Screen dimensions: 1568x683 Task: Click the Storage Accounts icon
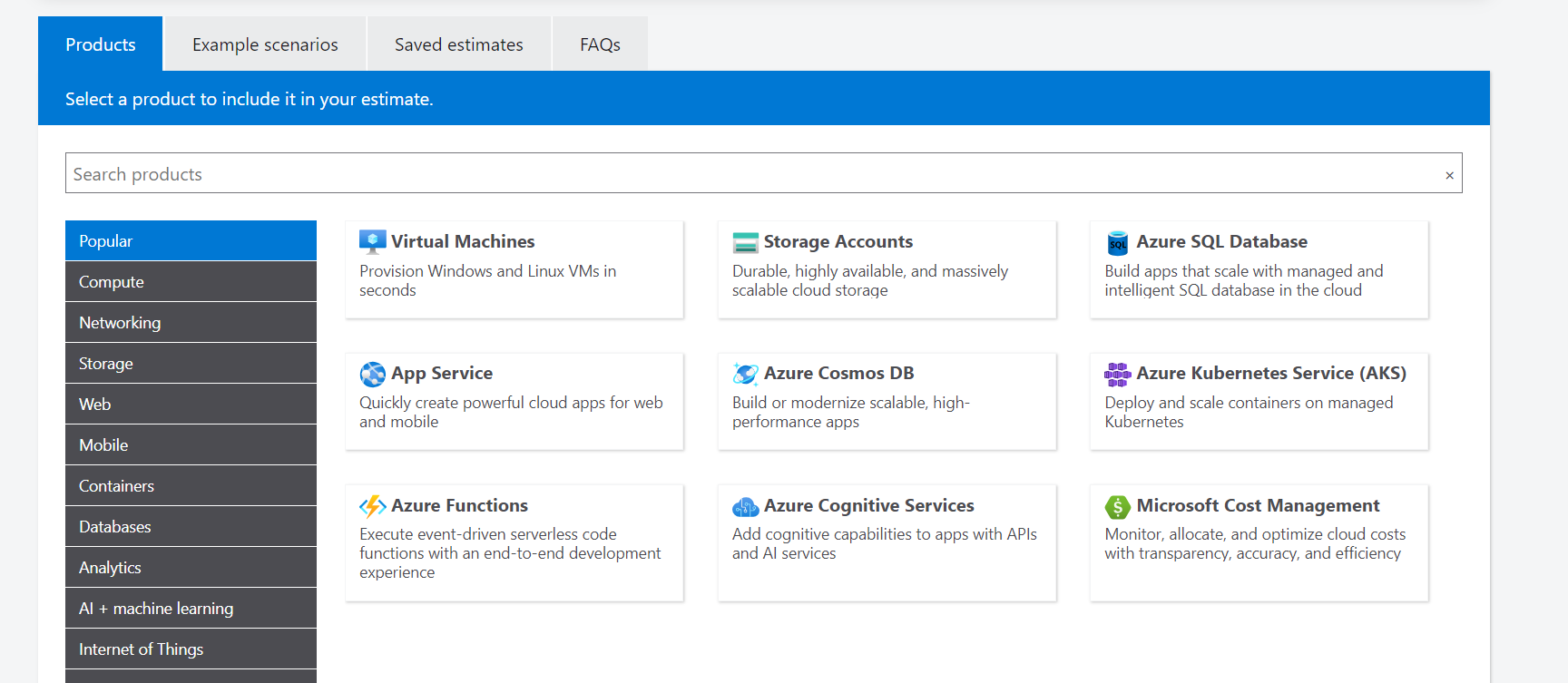point(745,242)
